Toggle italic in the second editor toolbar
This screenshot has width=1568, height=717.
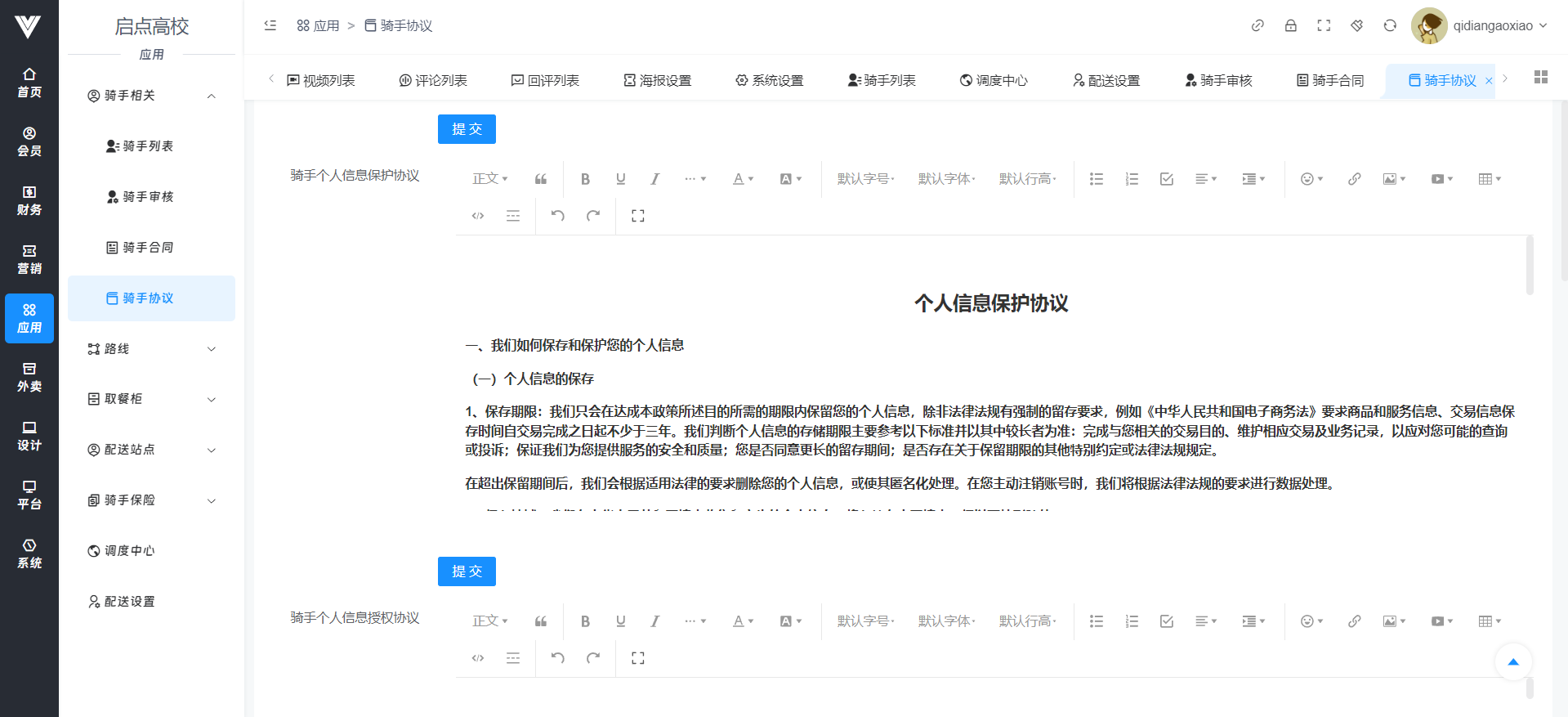click(655, 621)
